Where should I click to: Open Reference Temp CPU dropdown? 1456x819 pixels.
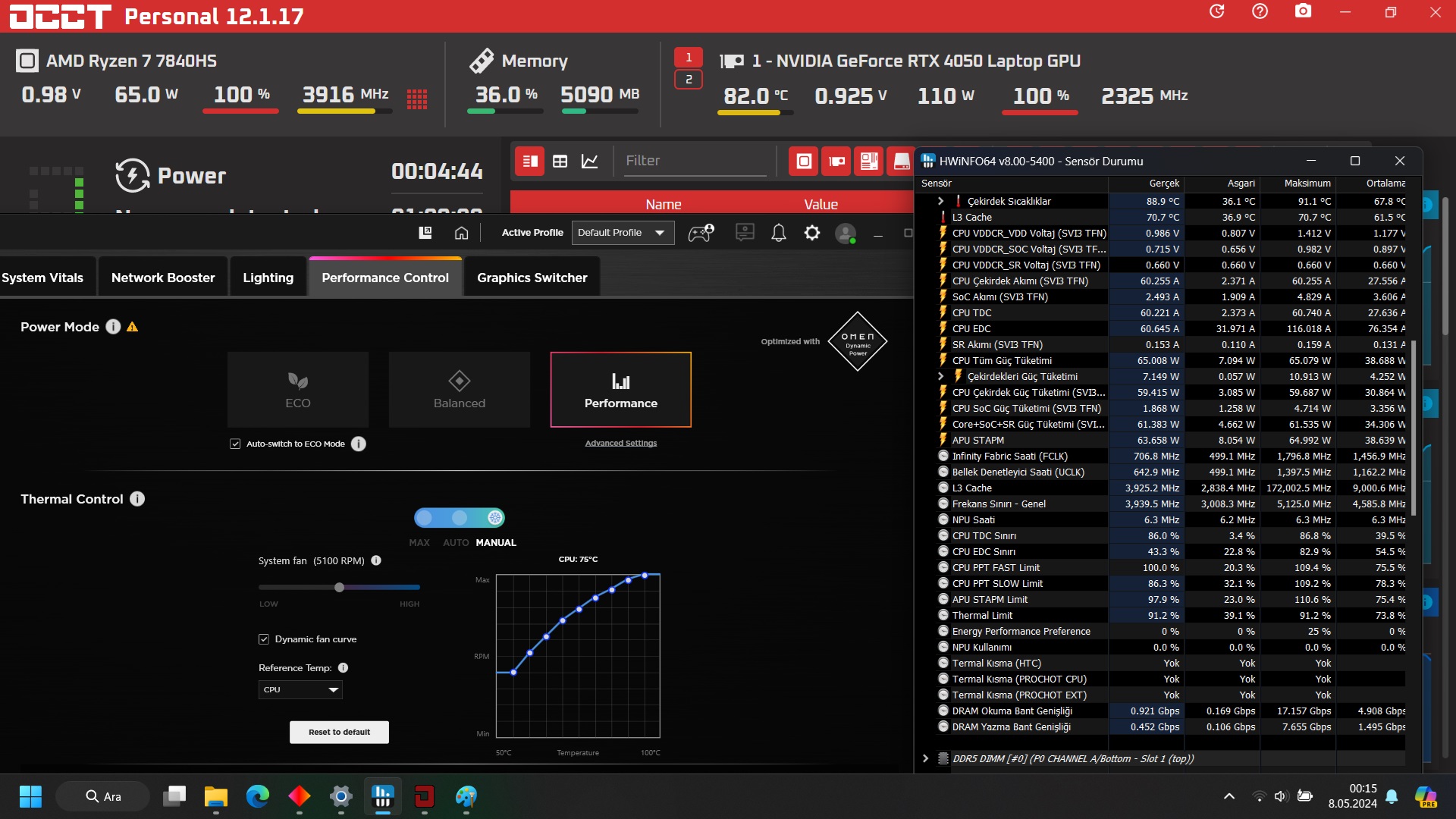click(300, 689)
